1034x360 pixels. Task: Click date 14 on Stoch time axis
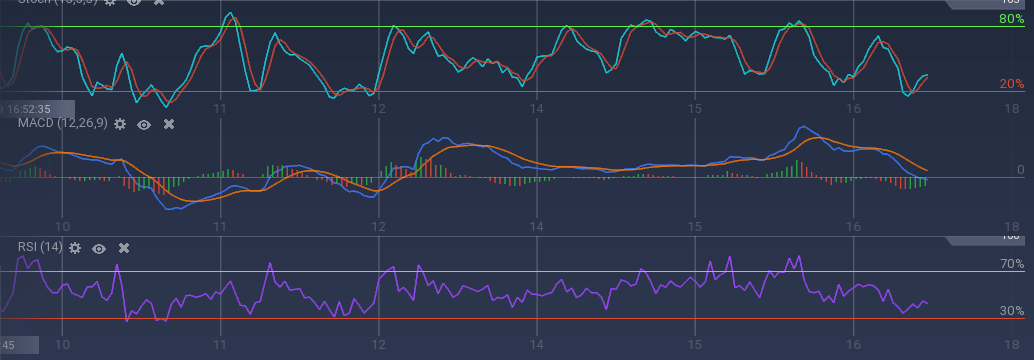(x=536, y=108)
